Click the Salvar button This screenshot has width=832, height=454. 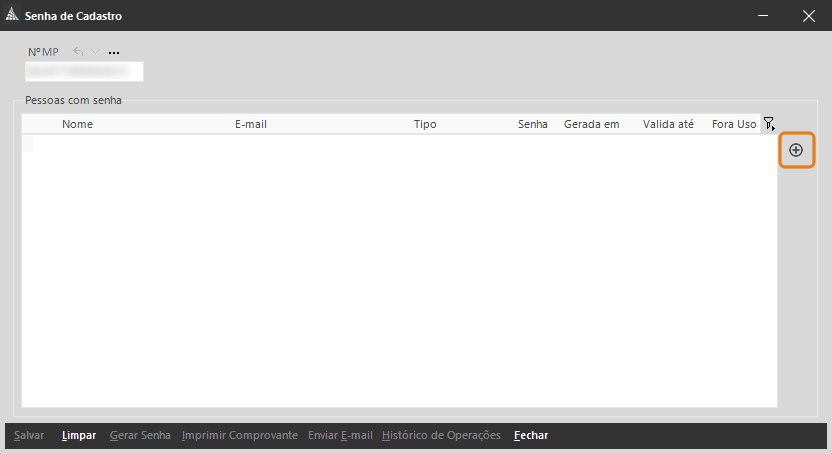pos(29,435)
